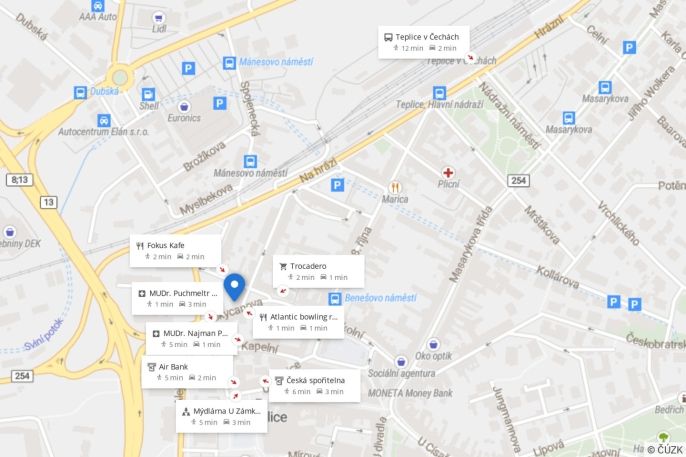Click the Benešovo náměstí bus stop icon
The image size is (686, 457).
click(x=335, y=299)
